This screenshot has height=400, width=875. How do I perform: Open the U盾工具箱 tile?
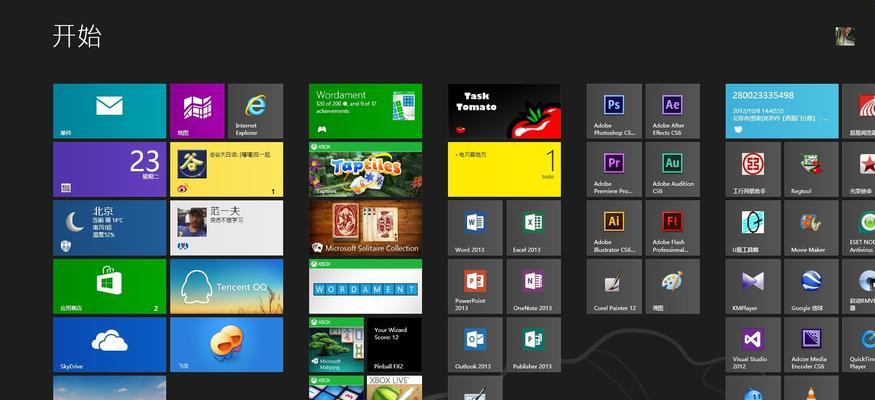[753, 228]
